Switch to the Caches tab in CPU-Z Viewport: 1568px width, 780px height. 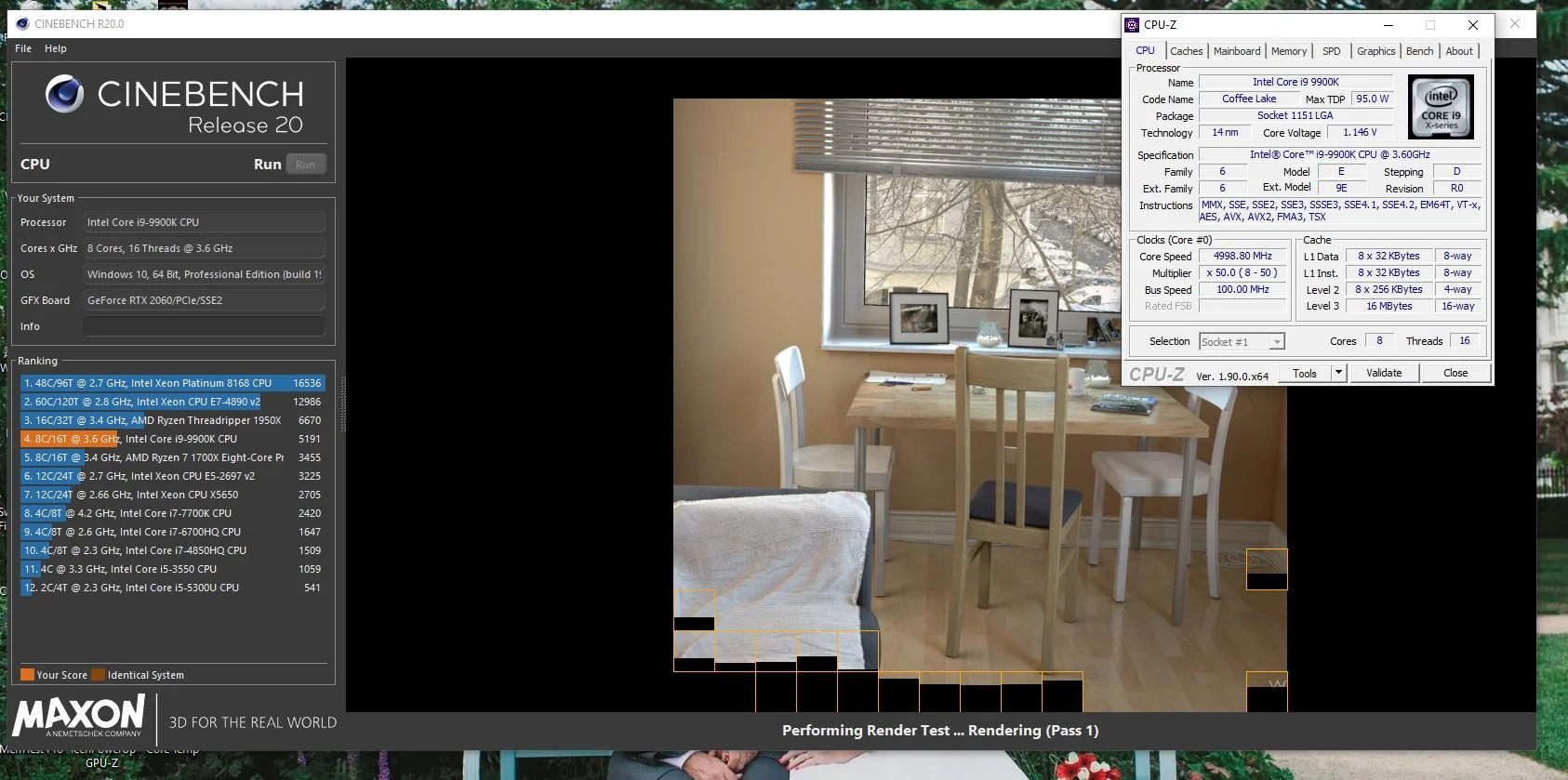[x=1186, y=51]
